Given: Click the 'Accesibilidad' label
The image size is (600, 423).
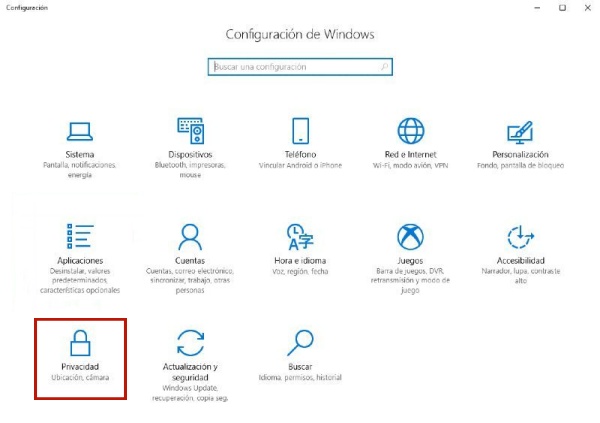Looking at the screenshot, I should tap(520, 261).
